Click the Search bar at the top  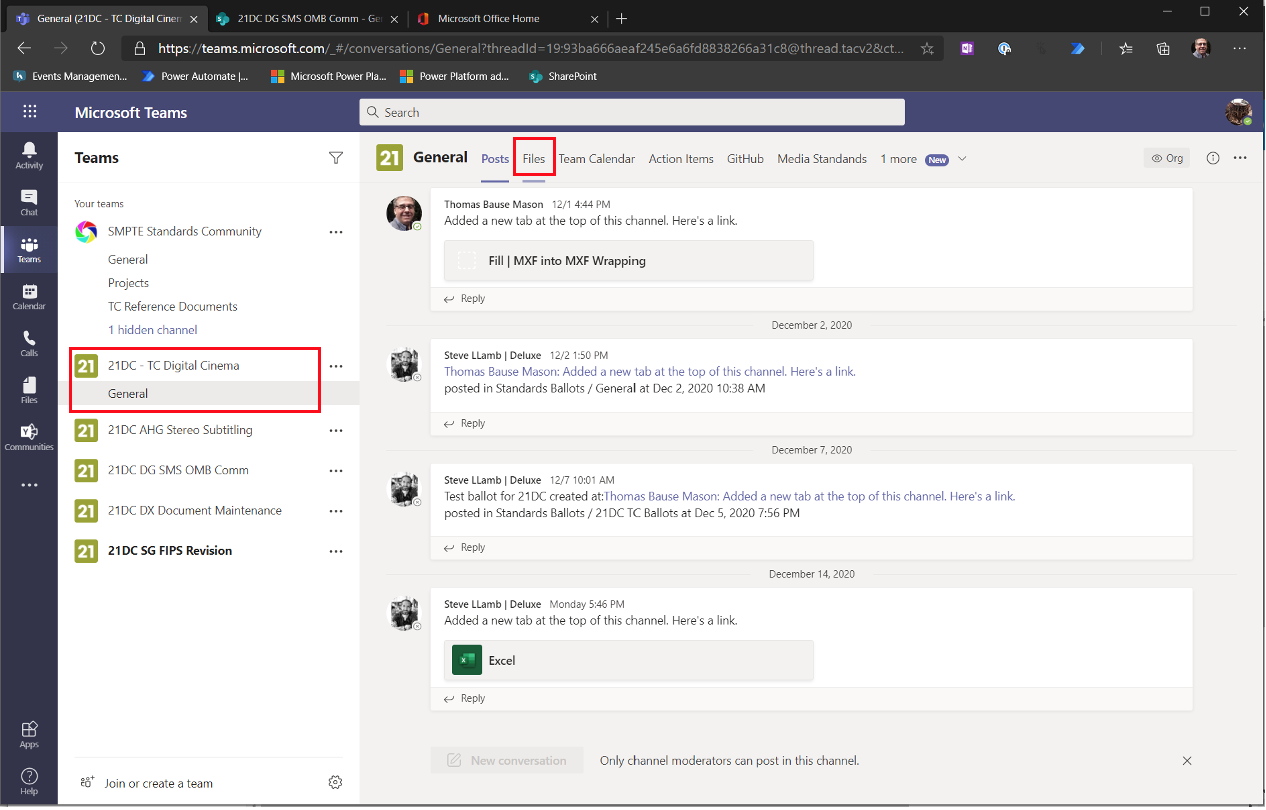(x=632, y=112)
